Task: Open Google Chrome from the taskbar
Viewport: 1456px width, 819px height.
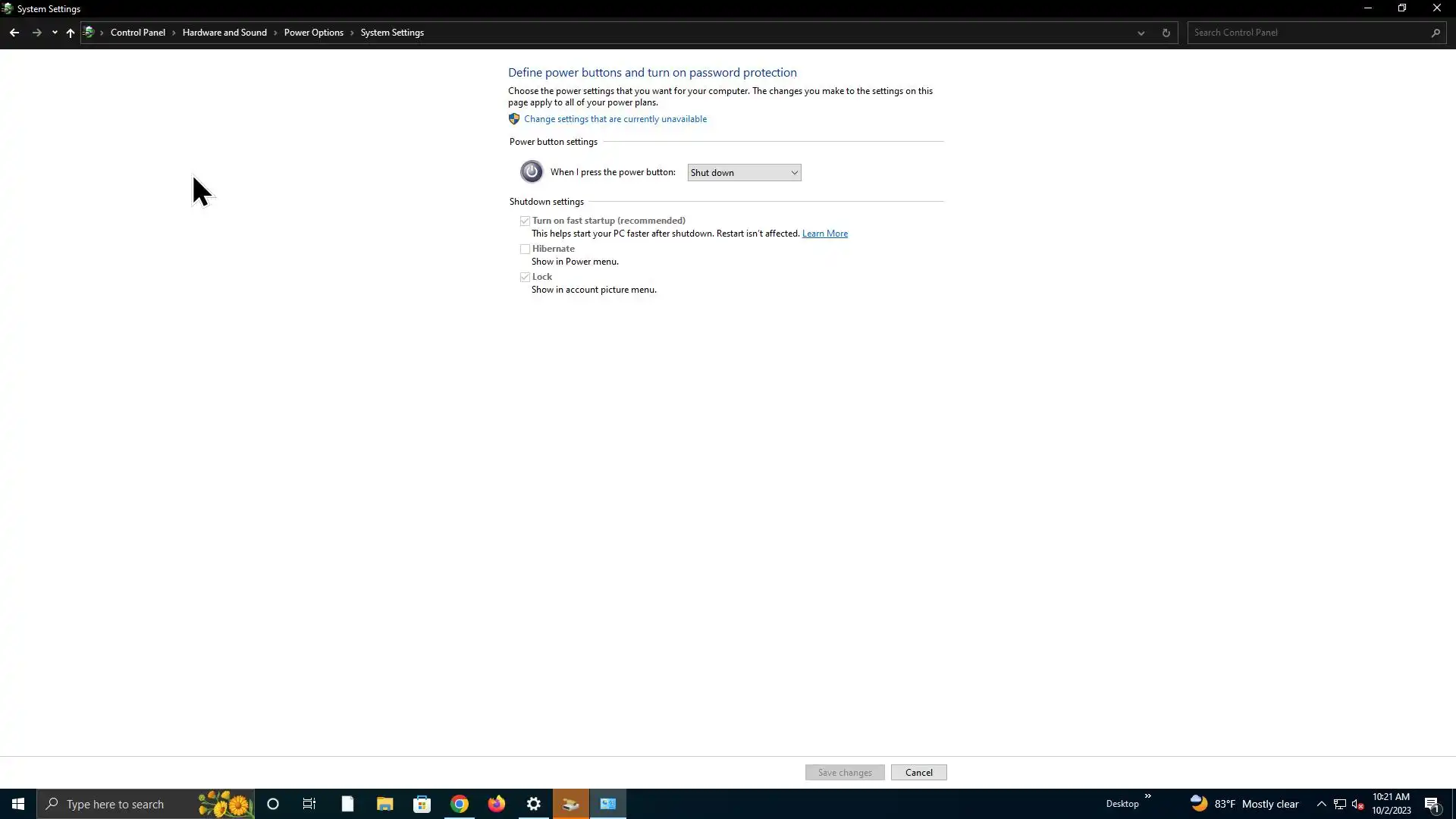Action: click(x=460, y=804)
